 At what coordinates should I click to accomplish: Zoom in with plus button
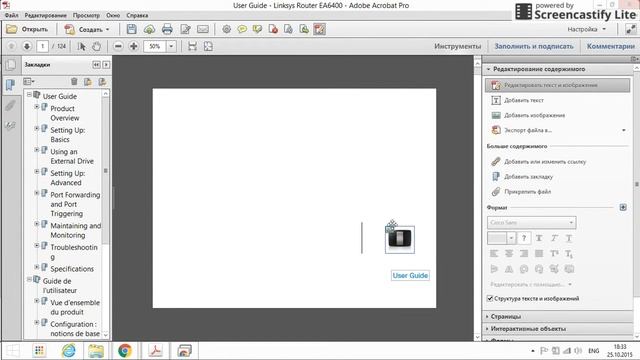(133, 46)
